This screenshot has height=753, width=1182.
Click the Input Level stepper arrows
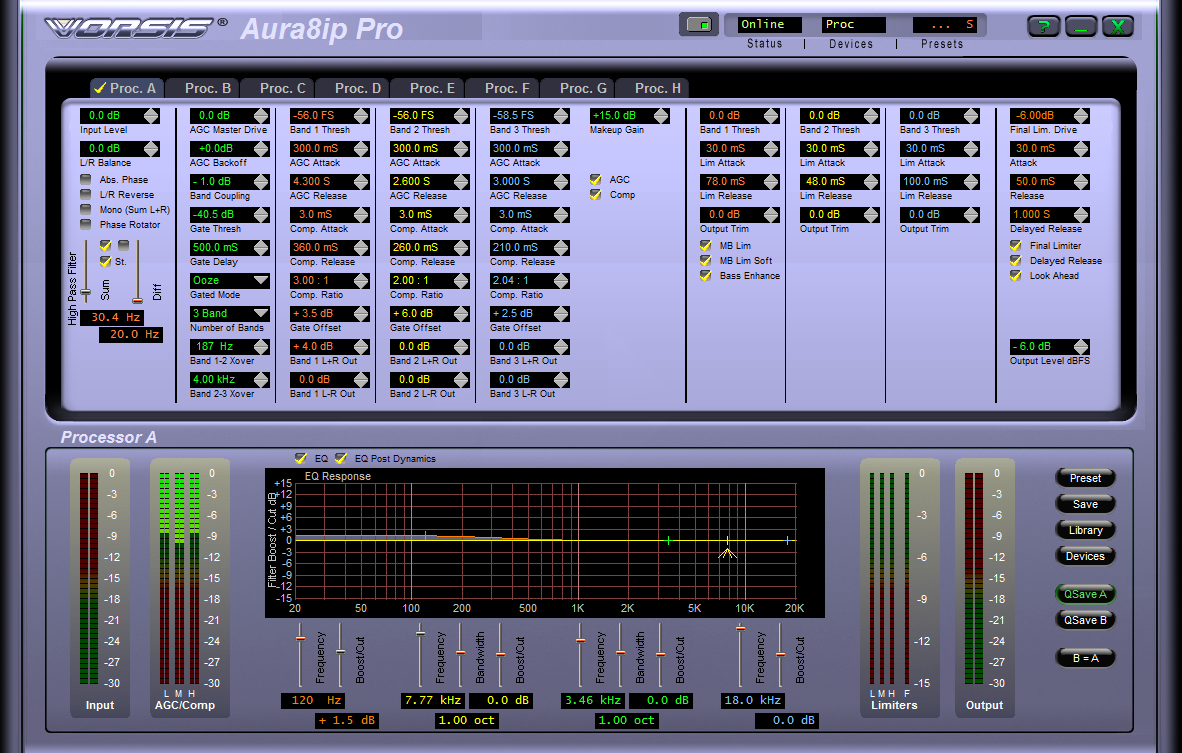[152, 115]
